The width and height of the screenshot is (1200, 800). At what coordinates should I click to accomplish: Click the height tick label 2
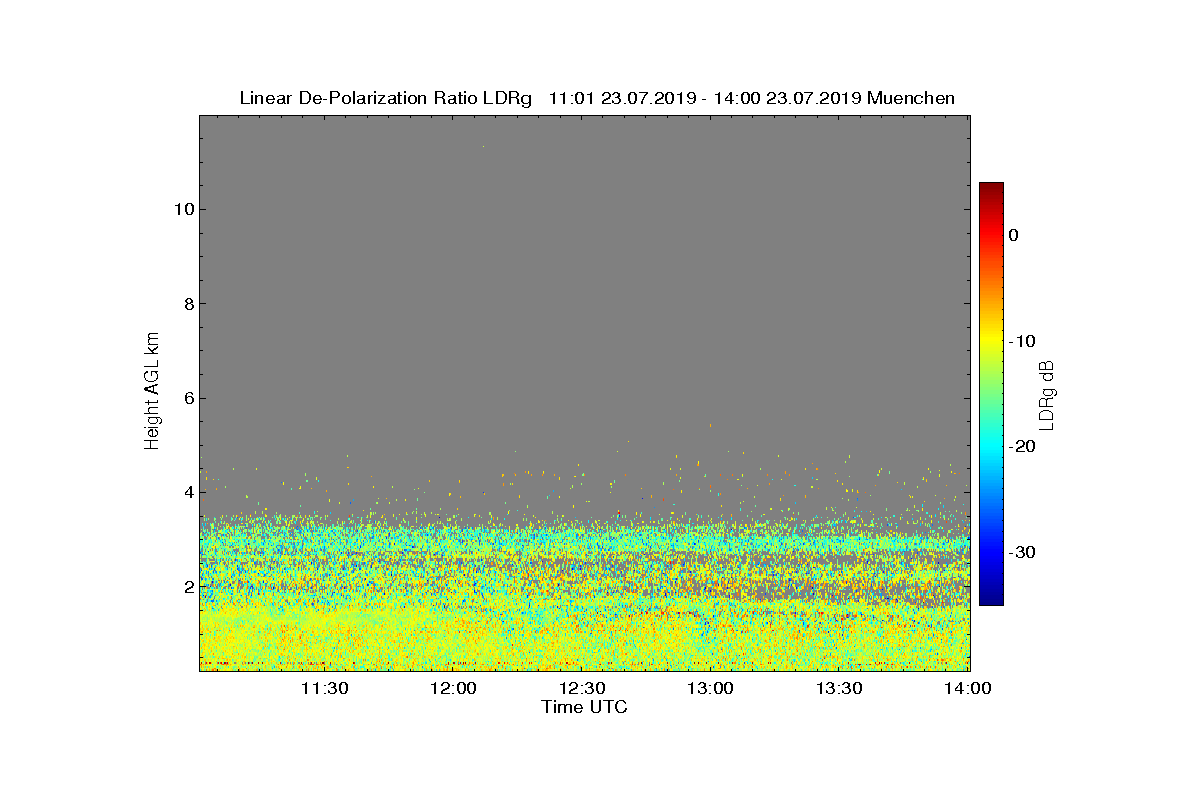pyautogui.click(x=187, y=586)
